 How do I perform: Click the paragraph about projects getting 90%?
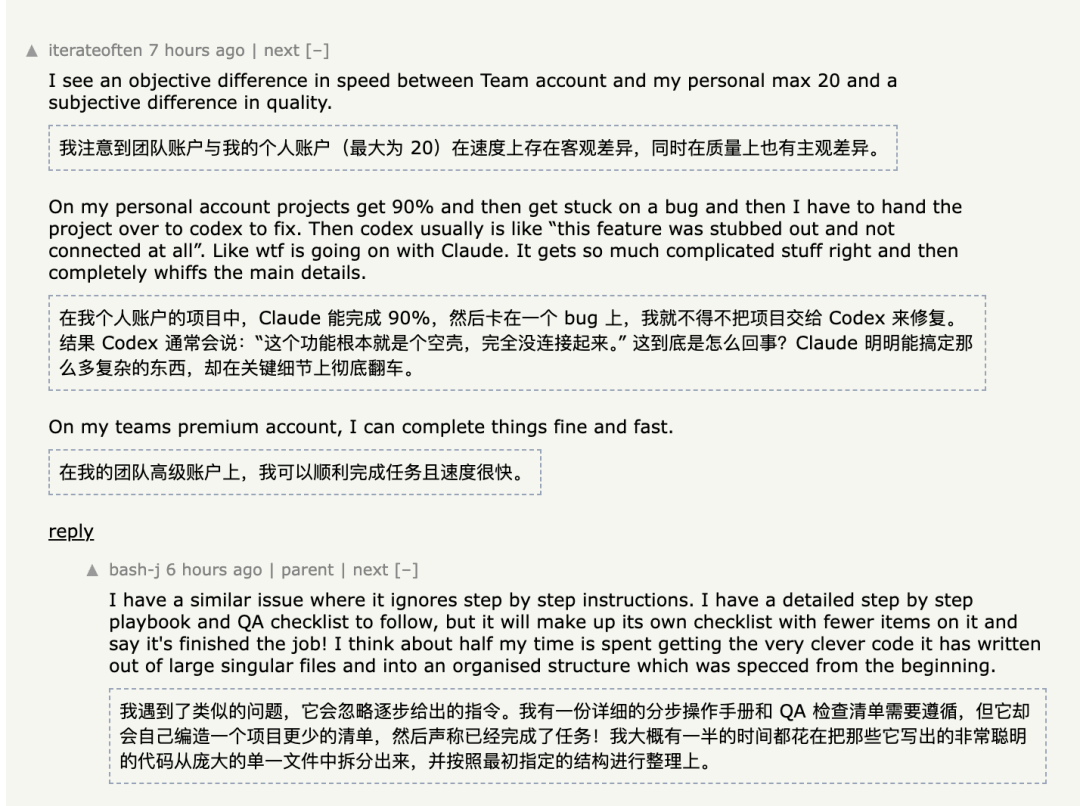pos(504,239)
